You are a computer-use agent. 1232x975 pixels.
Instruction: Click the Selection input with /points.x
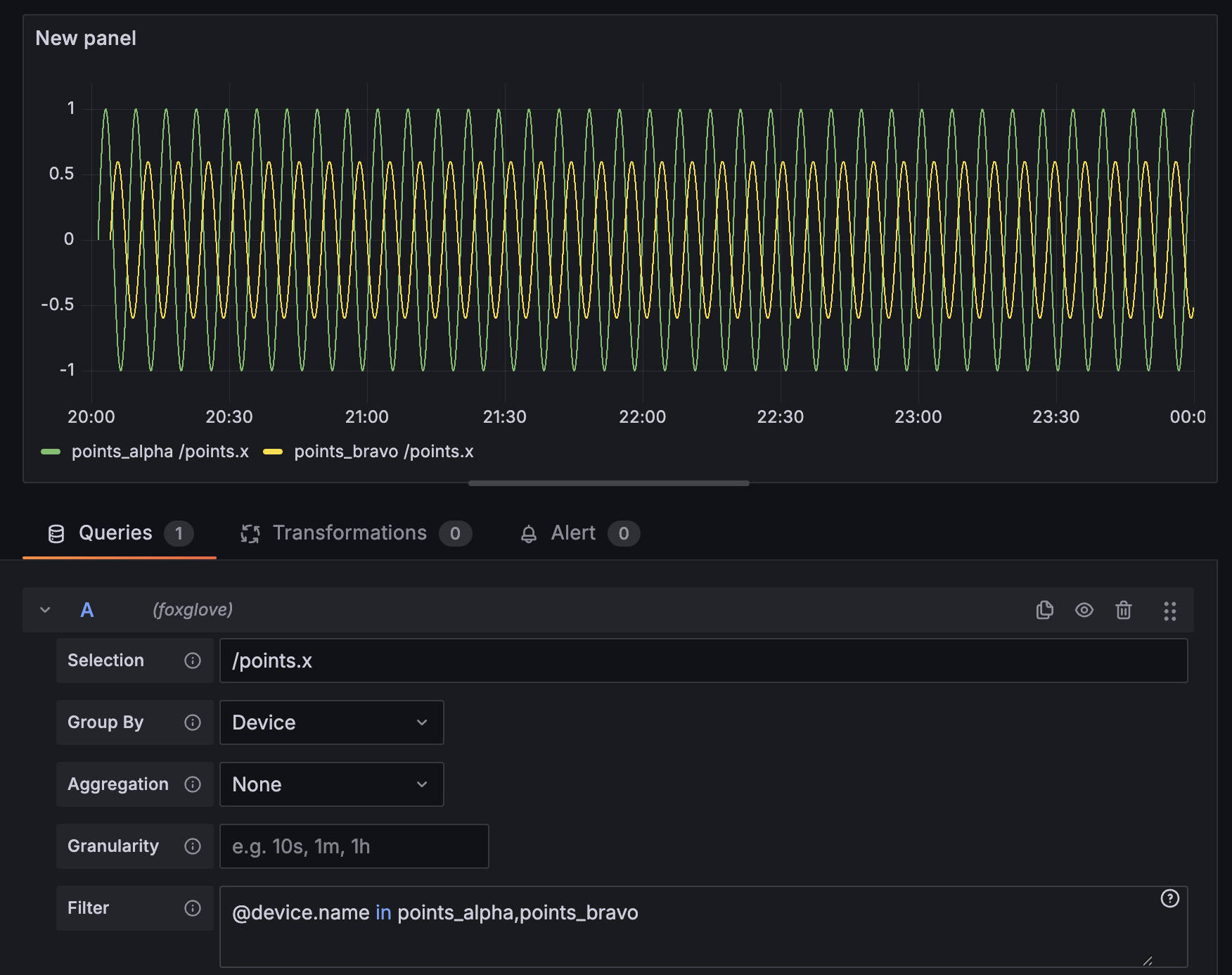tap(704, 661)
